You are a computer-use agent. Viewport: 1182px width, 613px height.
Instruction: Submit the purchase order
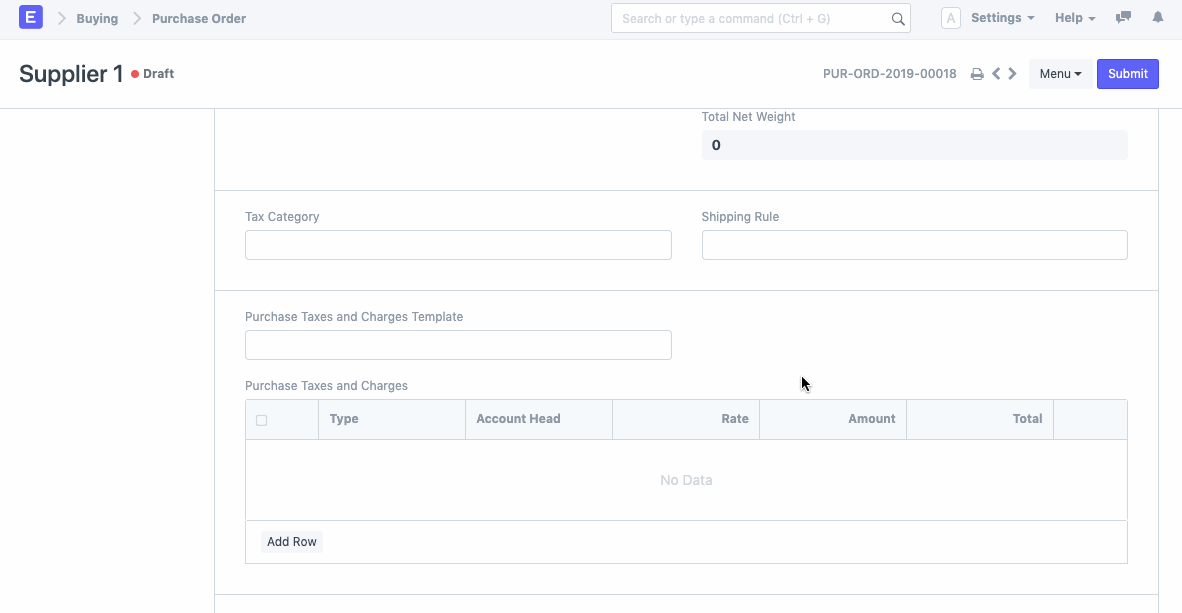[x=1127, y=73]
